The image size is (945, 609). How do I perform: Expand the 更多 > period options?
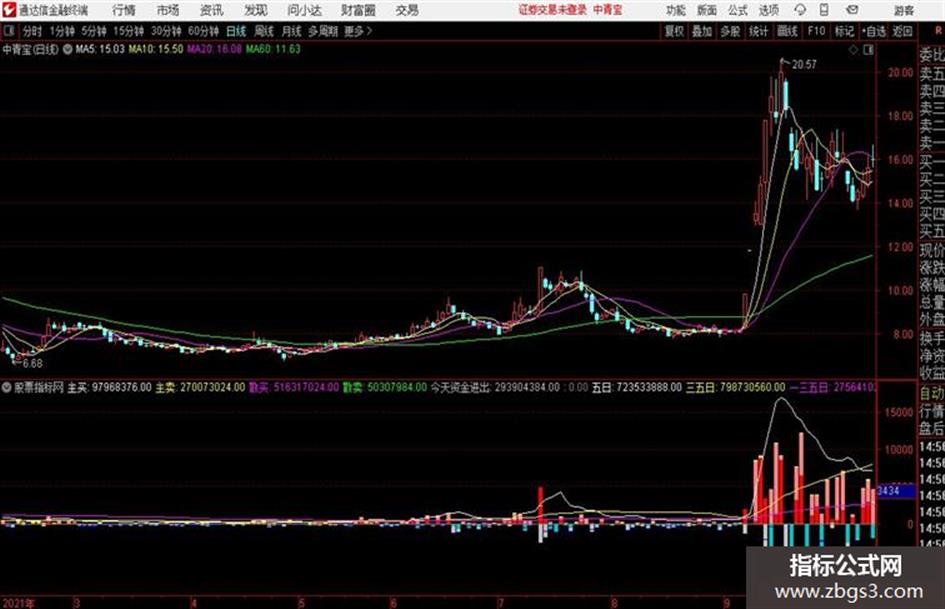pos(358,31)
